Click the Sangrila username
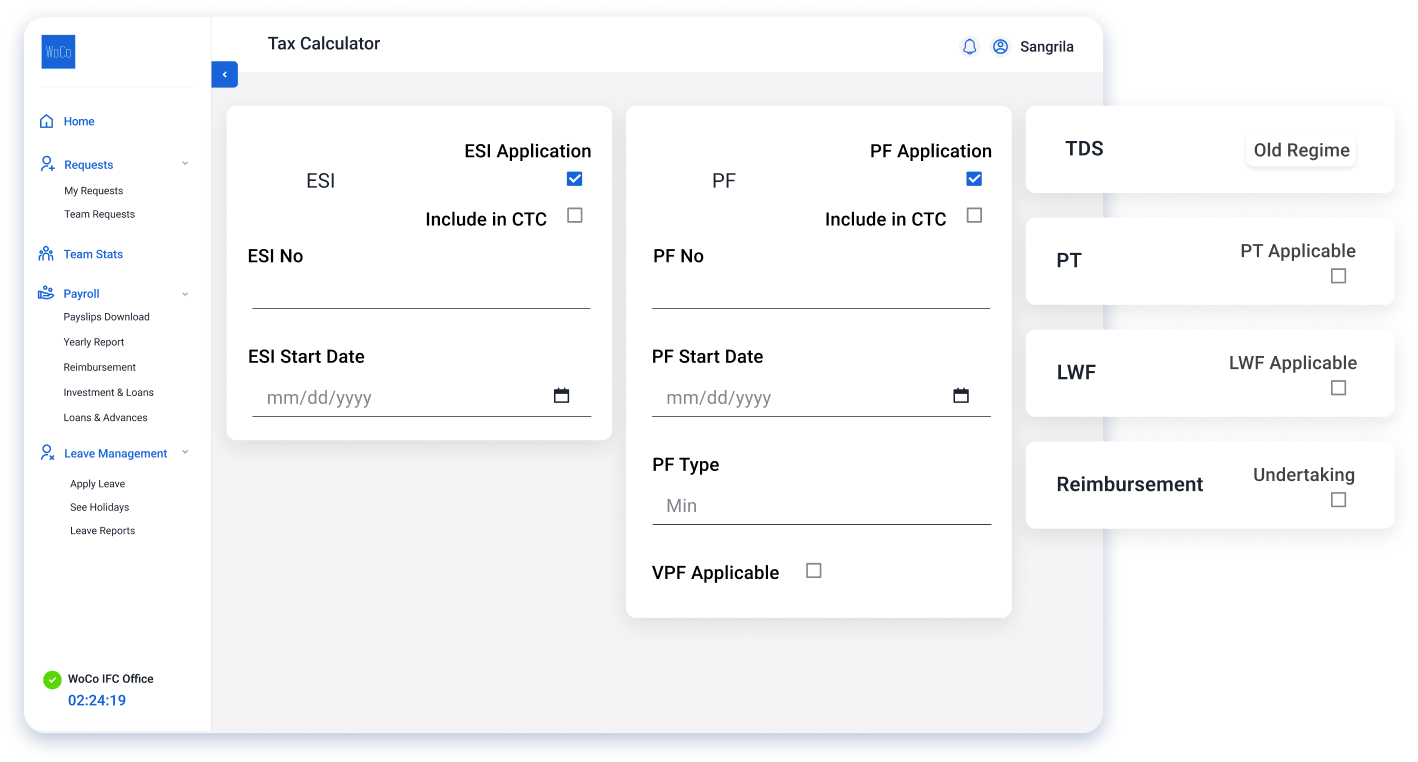This screenshot has height=762, width=1418. 1047,47
